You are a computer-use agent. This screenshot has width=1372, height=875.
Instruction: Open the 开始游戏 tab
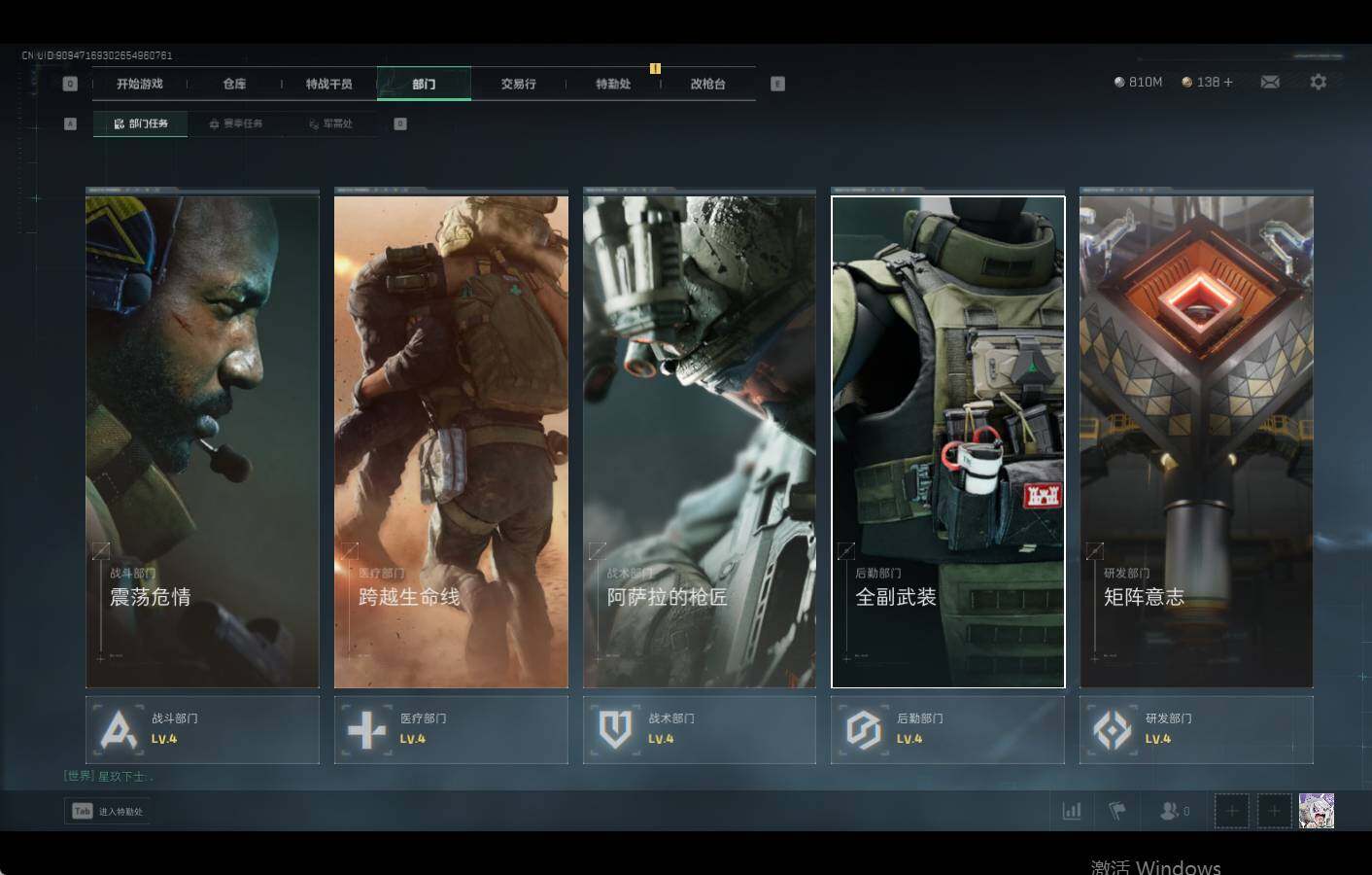coord(140,84)
